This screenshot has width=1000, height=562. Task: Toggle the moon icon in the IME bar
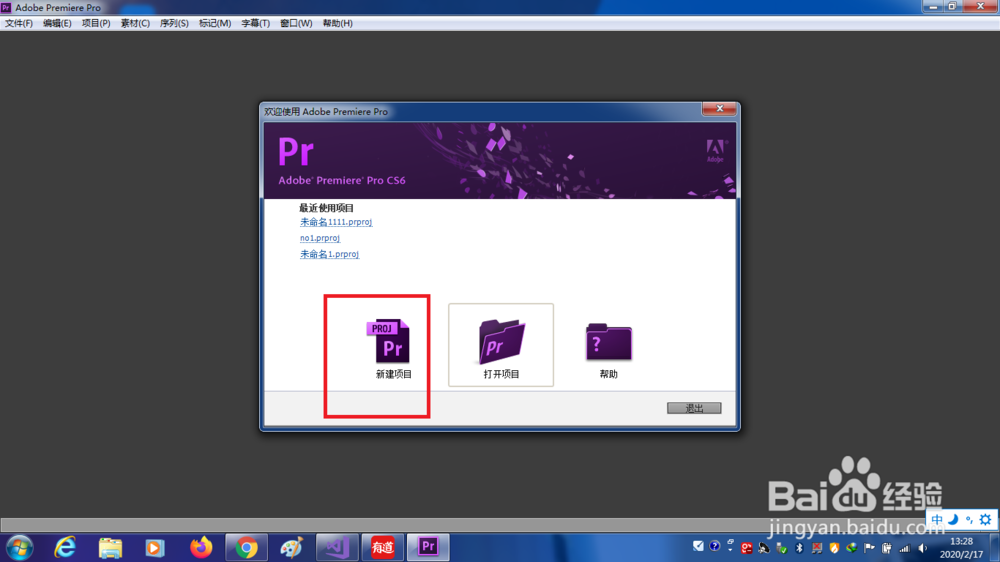[x=953, y=519]
